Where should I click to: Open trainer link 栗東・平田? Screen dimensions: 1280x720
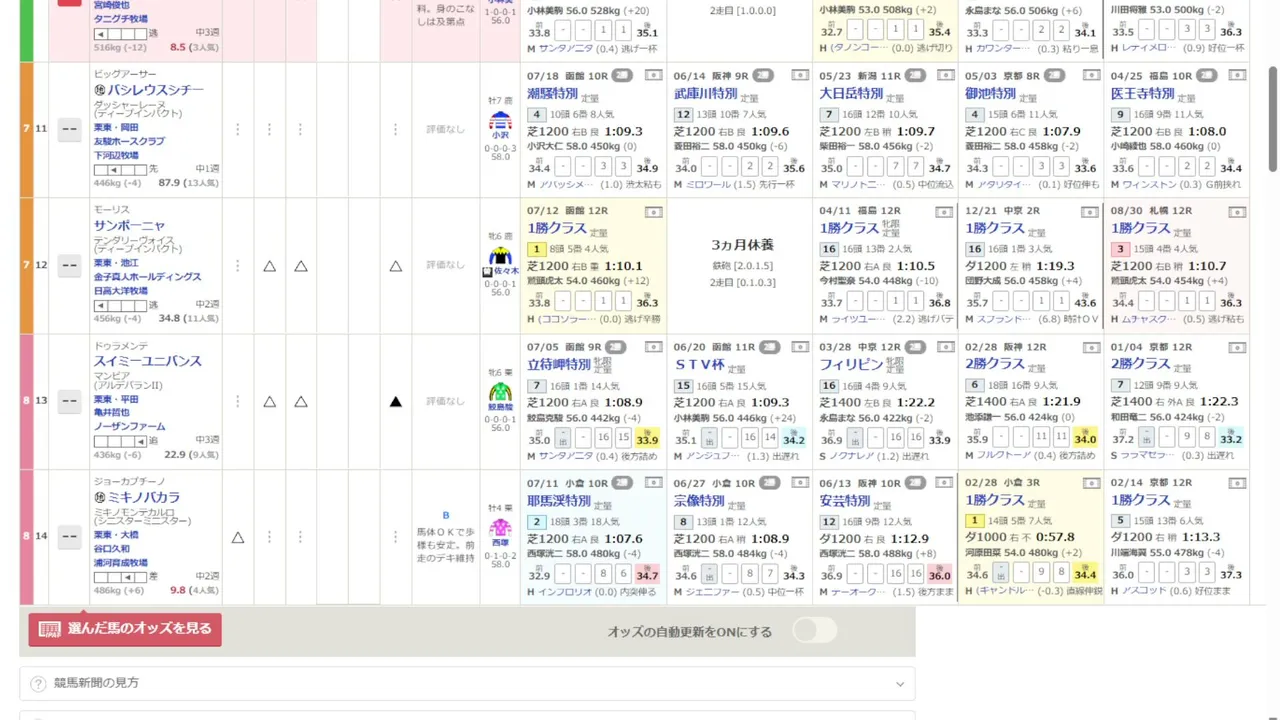click(116, 399)
